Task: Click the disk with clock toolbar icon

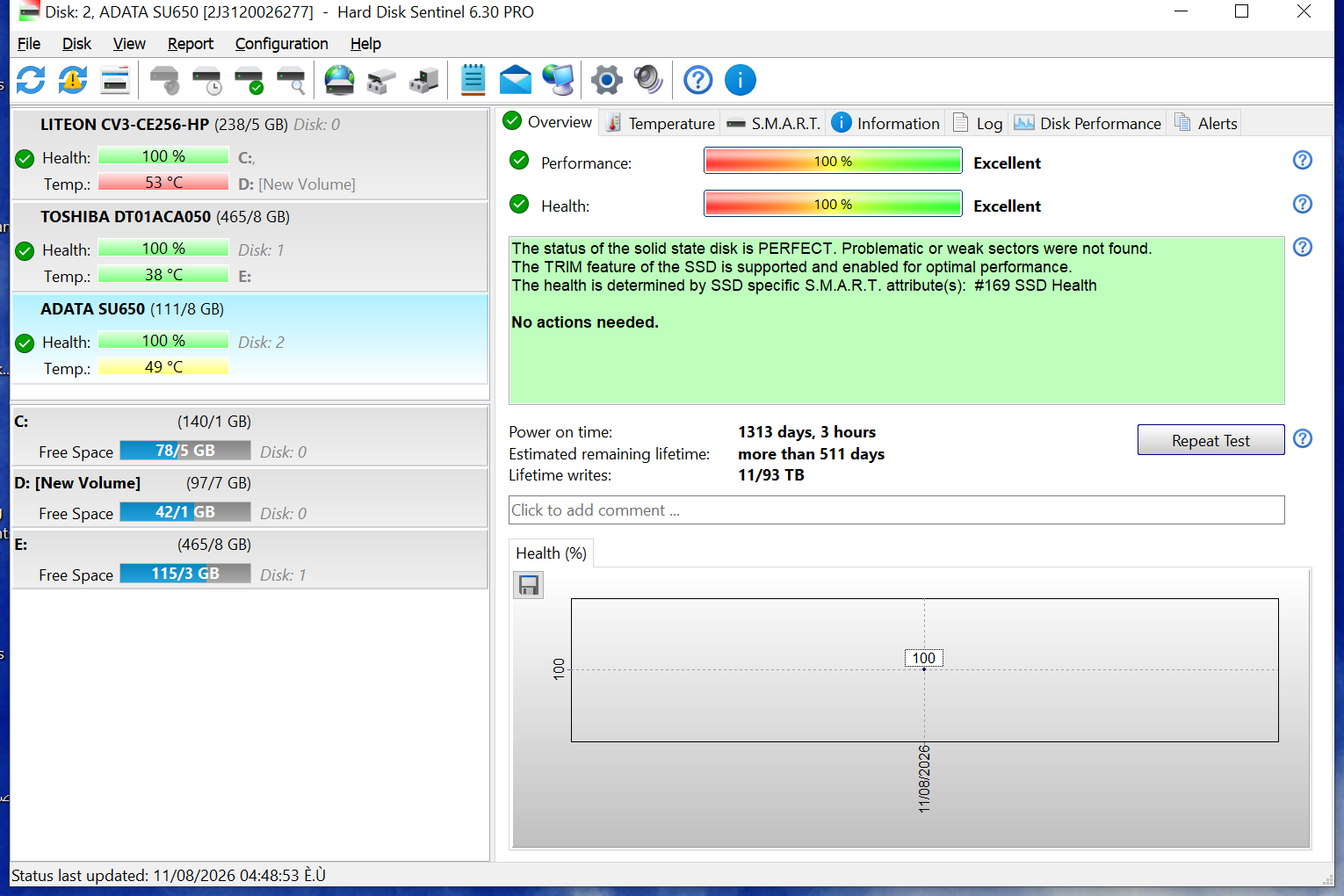Action: 207,80
